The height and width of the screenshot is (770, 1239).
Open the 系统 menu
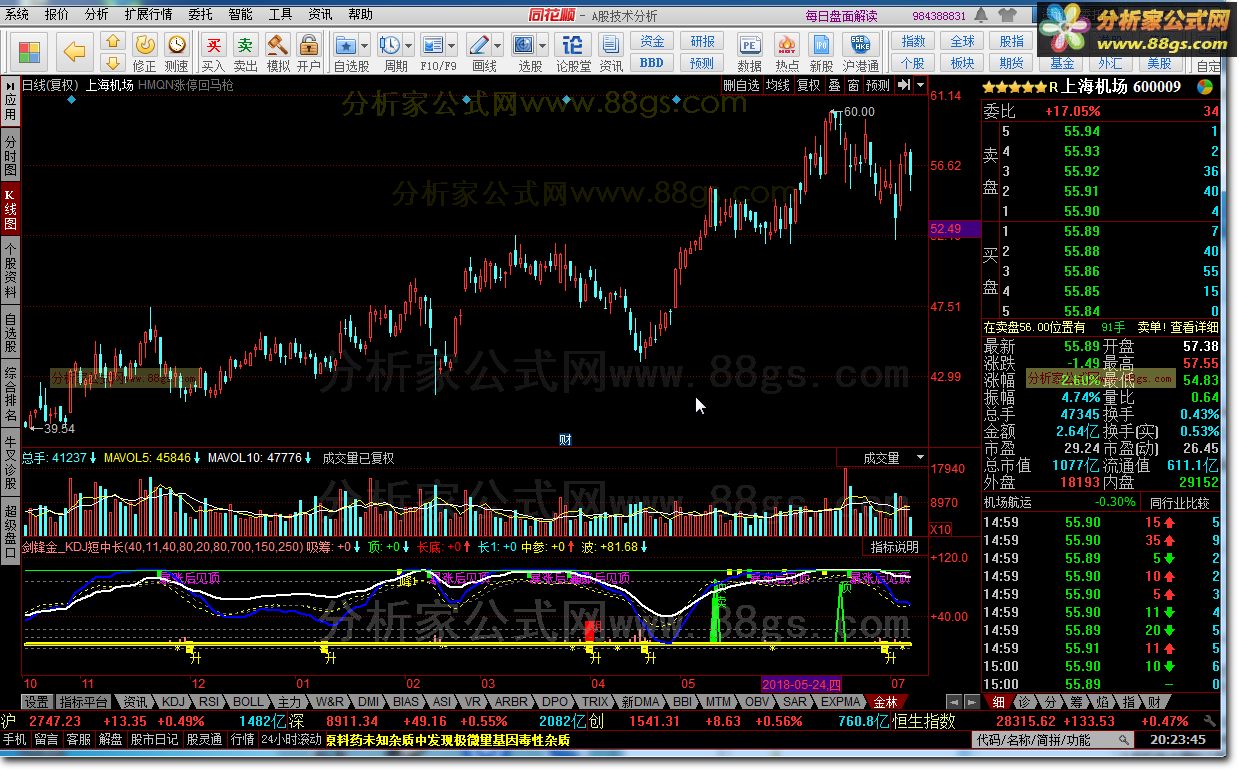pyautogui.click(x=18, y=15)
